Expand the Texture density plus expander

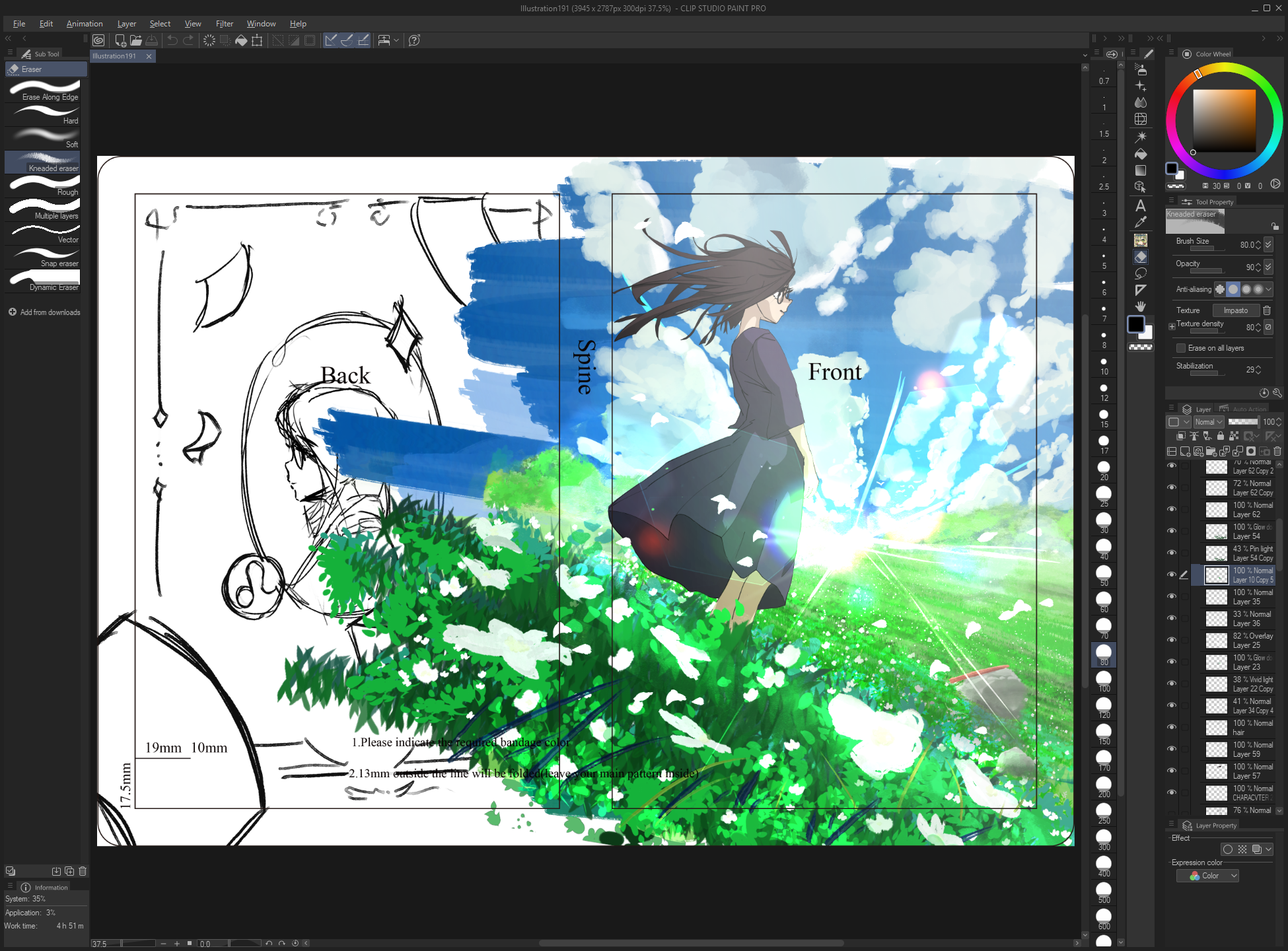point(1172,326)
